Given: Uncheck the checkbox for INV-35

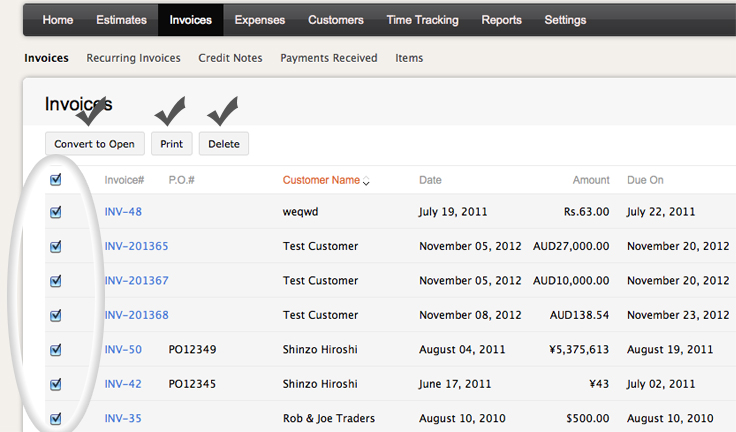Looking at the screenshot, I should pyautogui.click(x=55, y=418).
